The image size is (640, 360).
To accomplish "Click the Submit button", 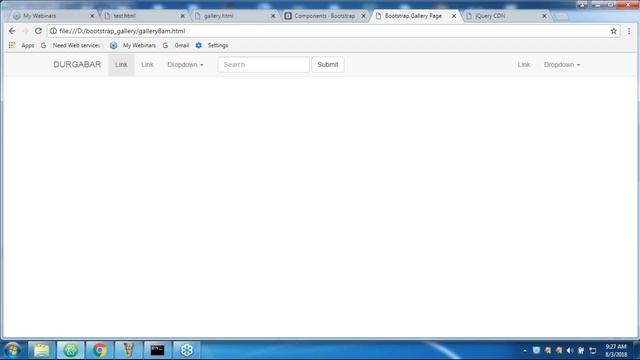I will pyautogui.click(x=328, y=64).
